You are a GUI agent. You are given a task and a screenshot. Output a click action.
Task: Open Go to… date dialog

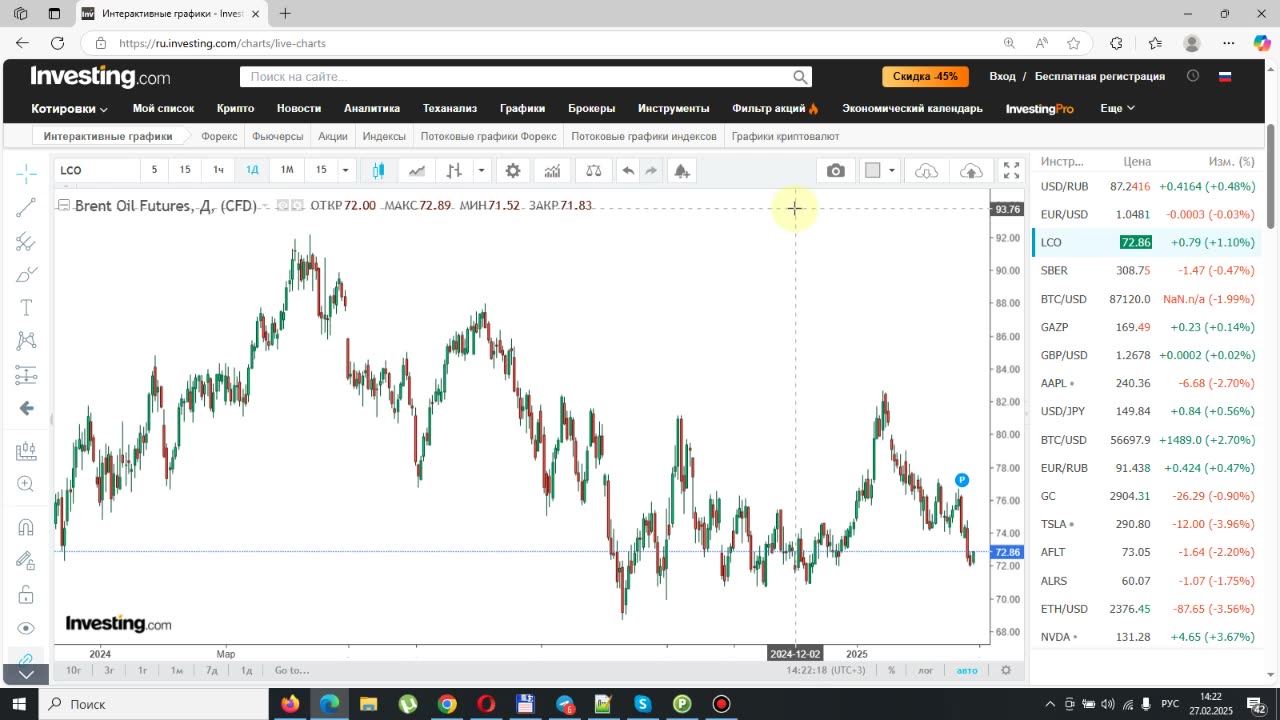tap(292, 670)
